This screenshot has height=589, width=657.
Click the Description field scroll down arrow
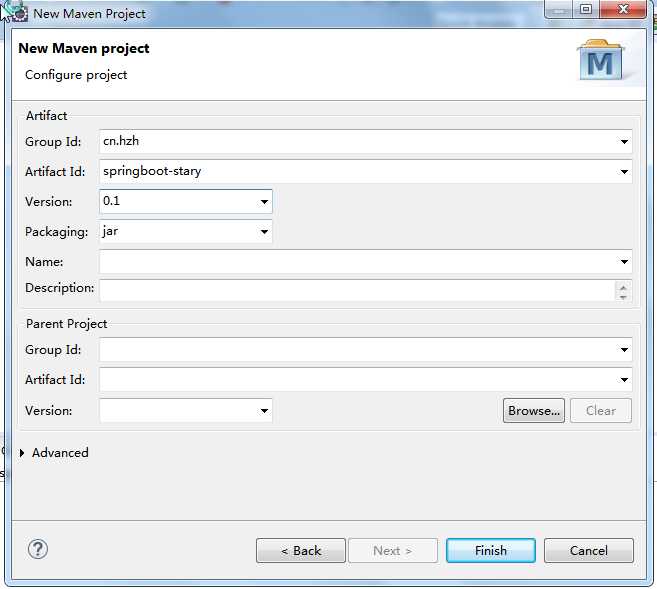(623, 297)
